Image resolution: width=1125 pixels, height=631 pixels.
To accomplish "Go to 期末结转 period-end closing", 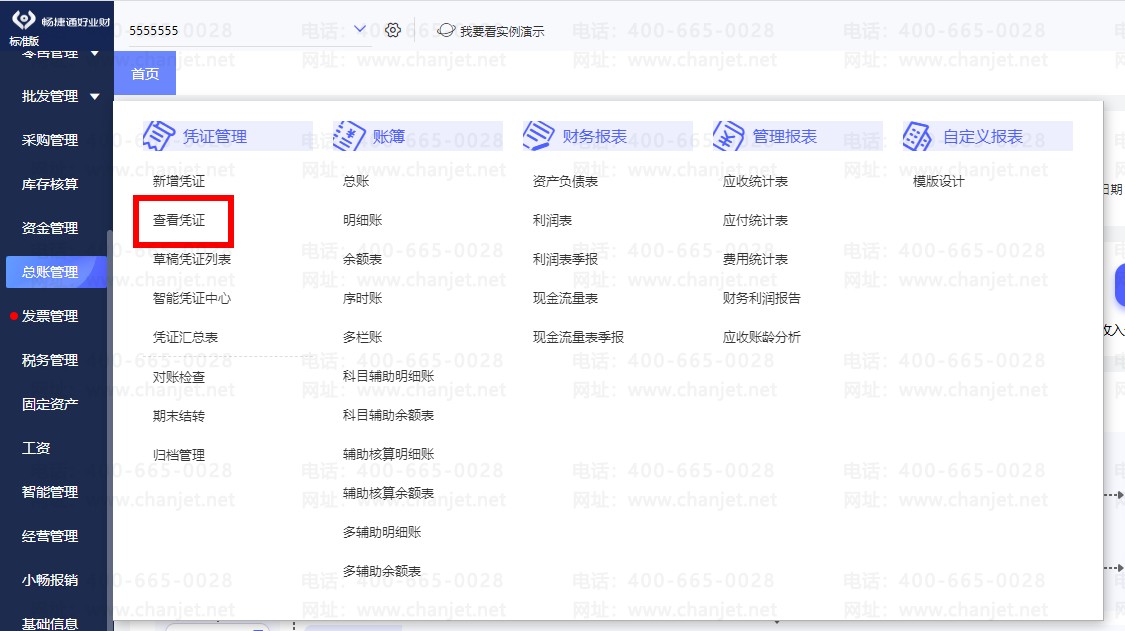I will (x=179, y=416).
